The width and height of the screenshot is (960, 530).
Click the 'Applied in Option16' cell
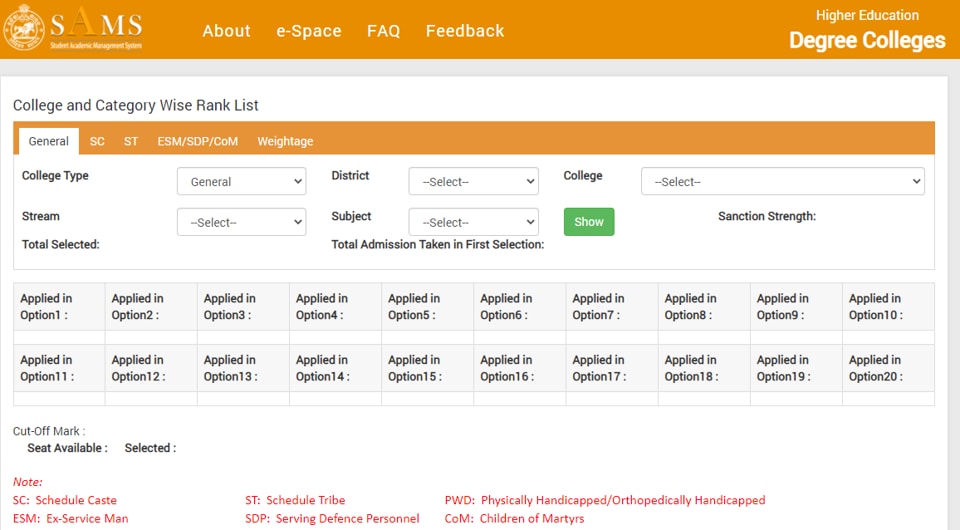(x=520, y=368)
